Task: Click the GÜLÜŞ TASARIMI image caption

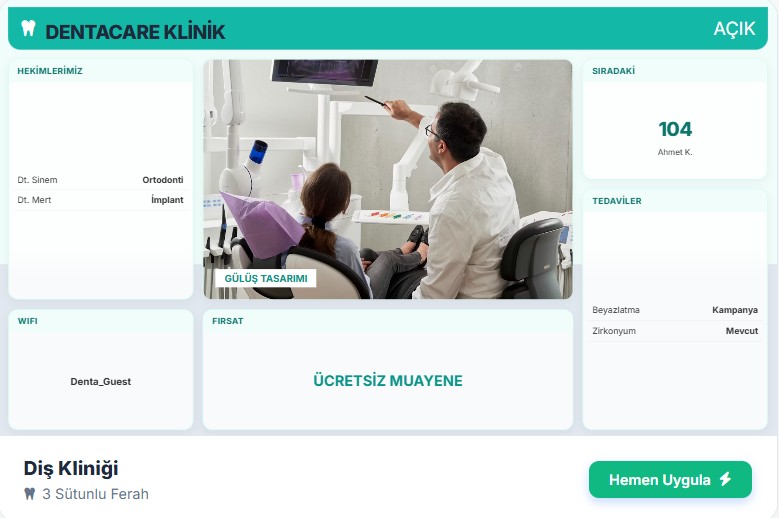Action: tap(266, 279)
